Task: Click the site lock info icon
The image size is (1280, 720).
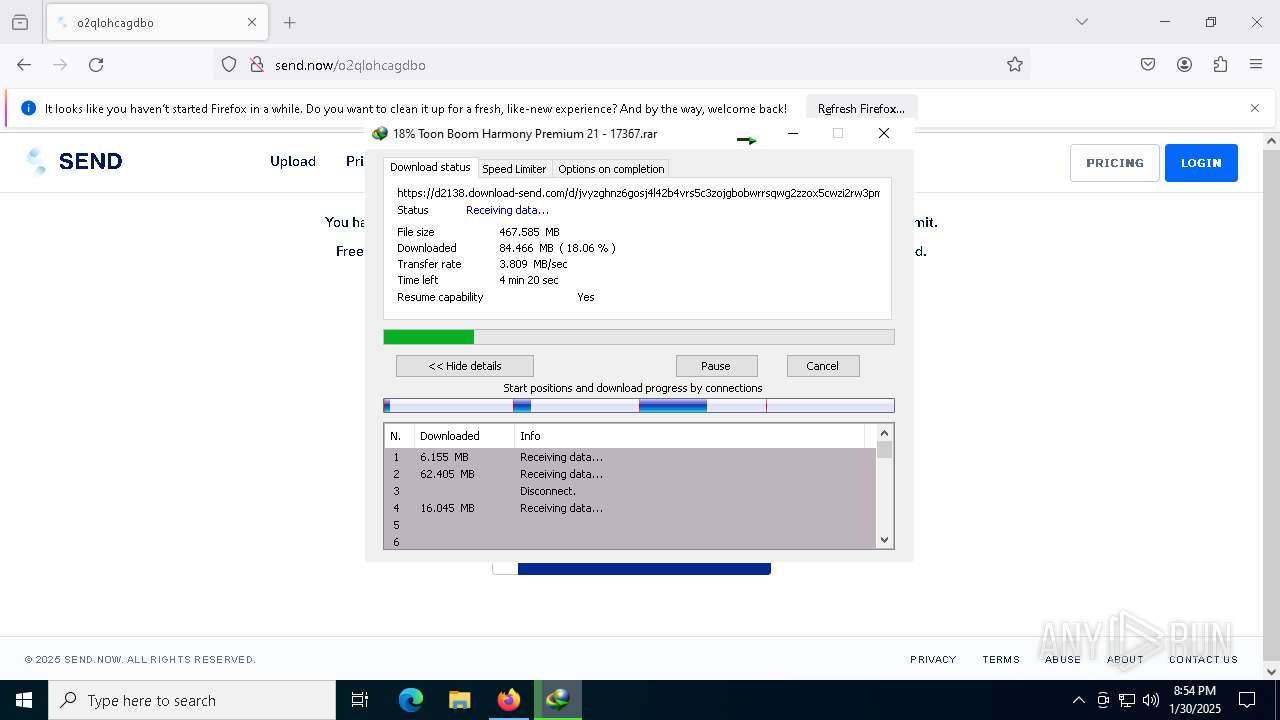Action: 257,65
